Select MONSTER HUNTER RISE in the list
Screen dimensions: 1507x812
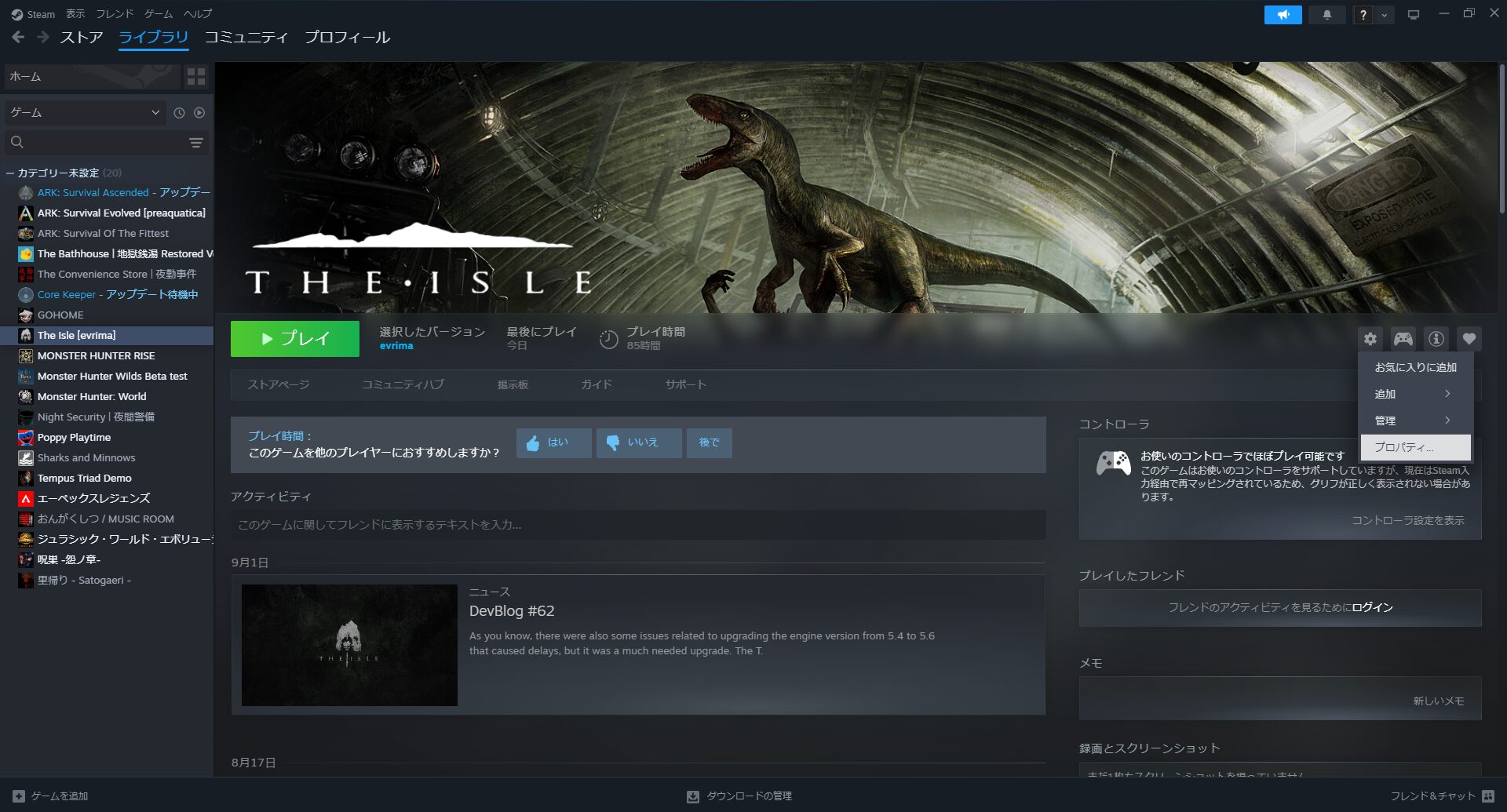pyautogui.click(x=107, y=355)
